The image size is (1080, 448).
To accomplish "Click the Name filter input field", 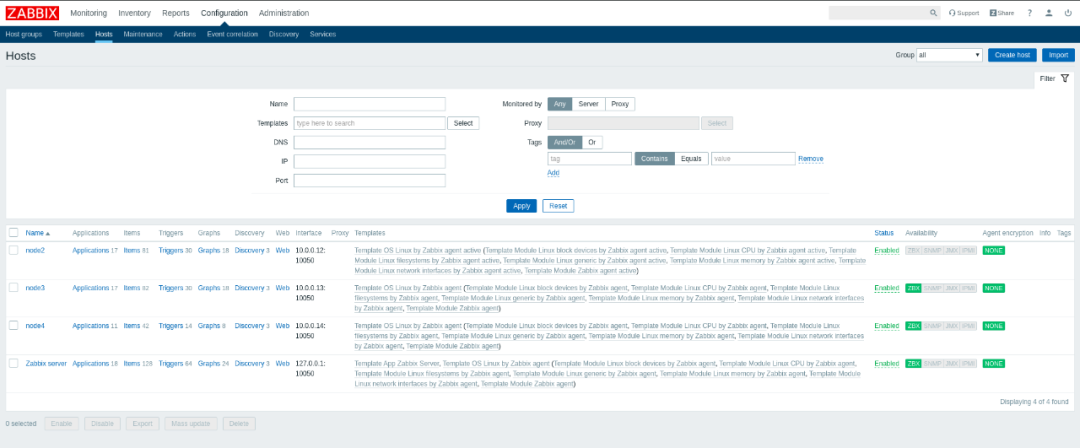I will click(370, 104).
